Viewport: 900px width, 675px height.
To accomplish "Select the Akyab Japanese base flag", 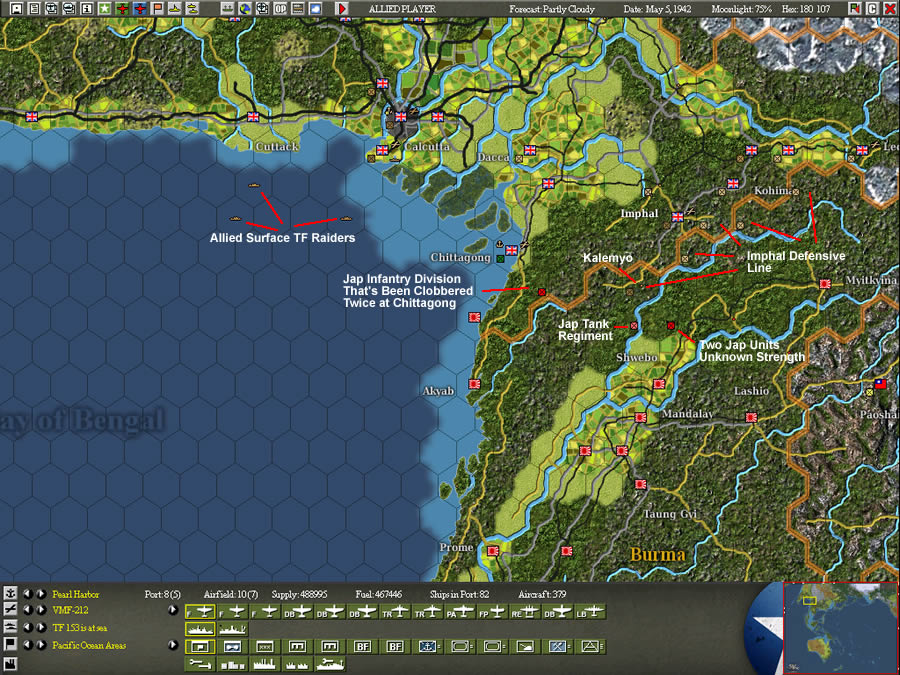I will pos(474,383).
